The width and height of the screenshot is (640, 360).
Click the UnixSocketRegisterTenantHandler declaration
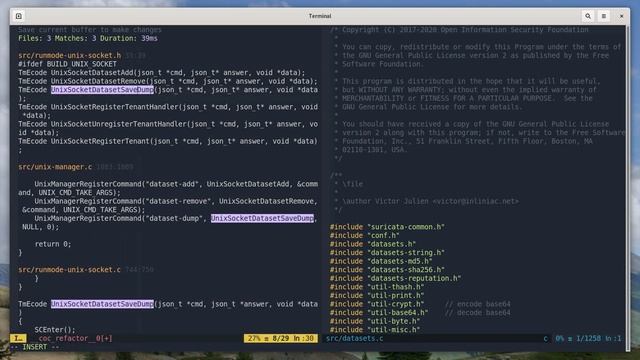point(168,111)
